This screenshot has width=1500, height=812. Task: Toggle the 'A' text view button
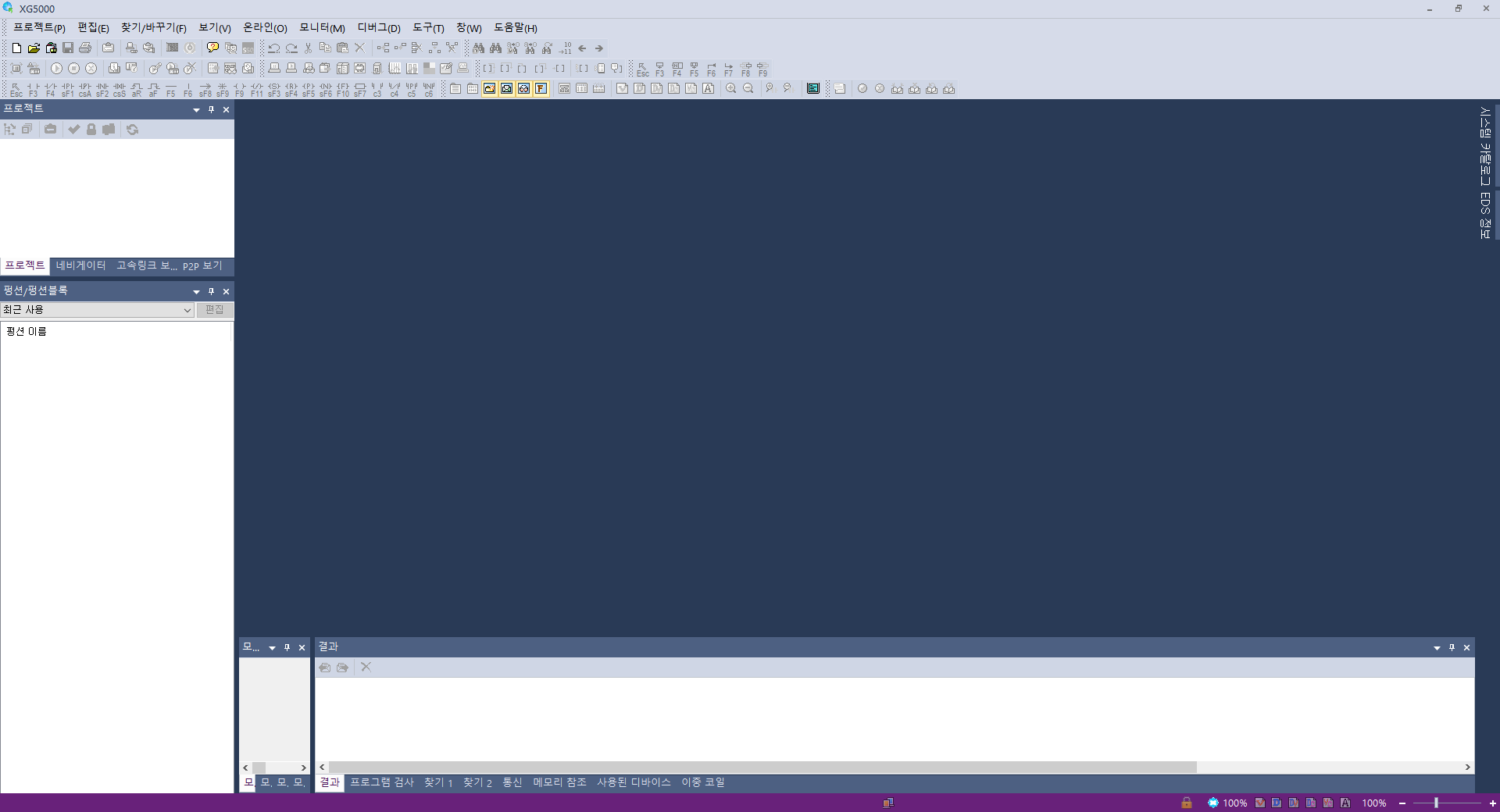point(709,89)
